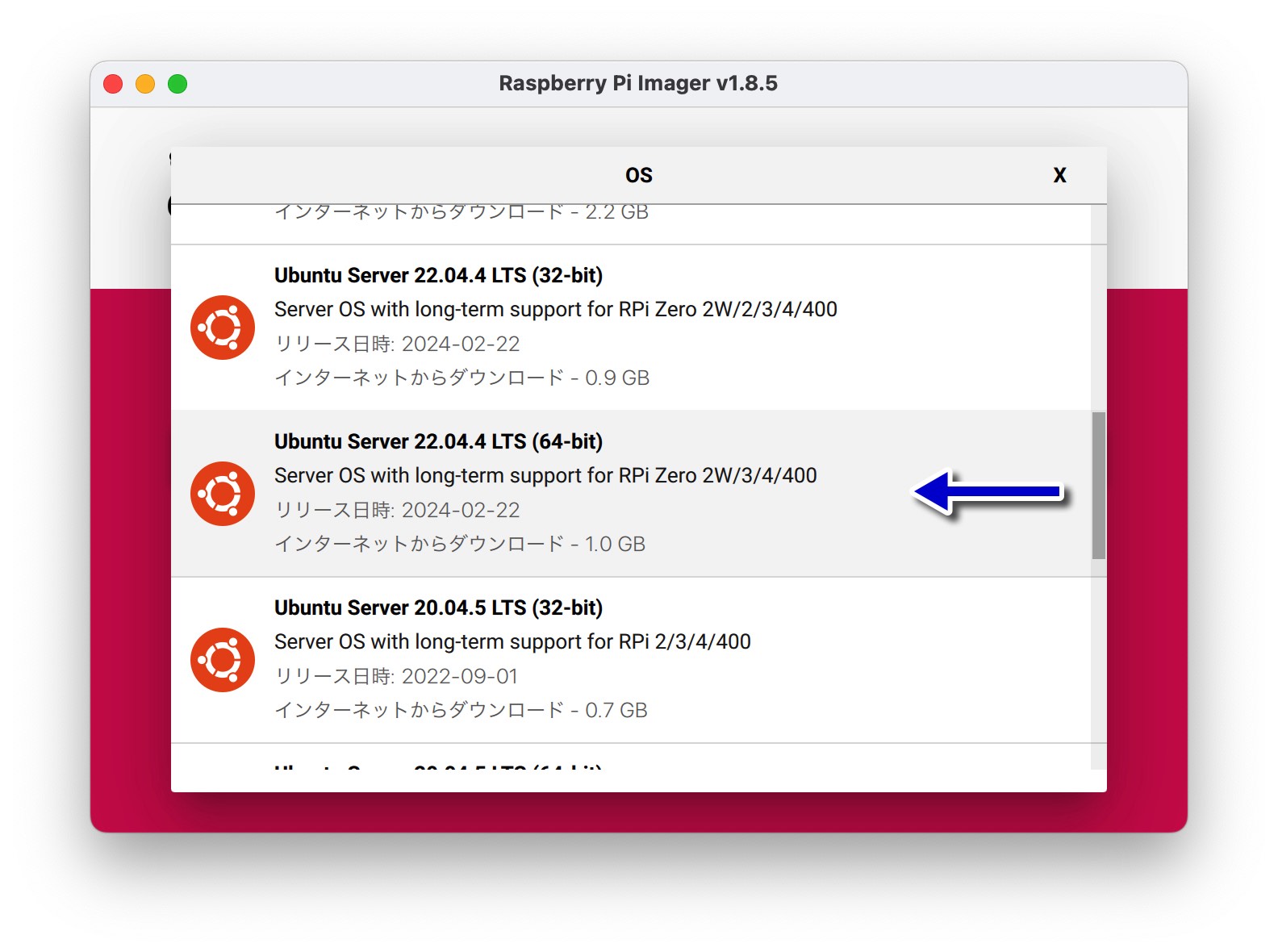The image size is (1278, 952).
Task: Click download size 1.0 GB line
Action: (460, 544)
